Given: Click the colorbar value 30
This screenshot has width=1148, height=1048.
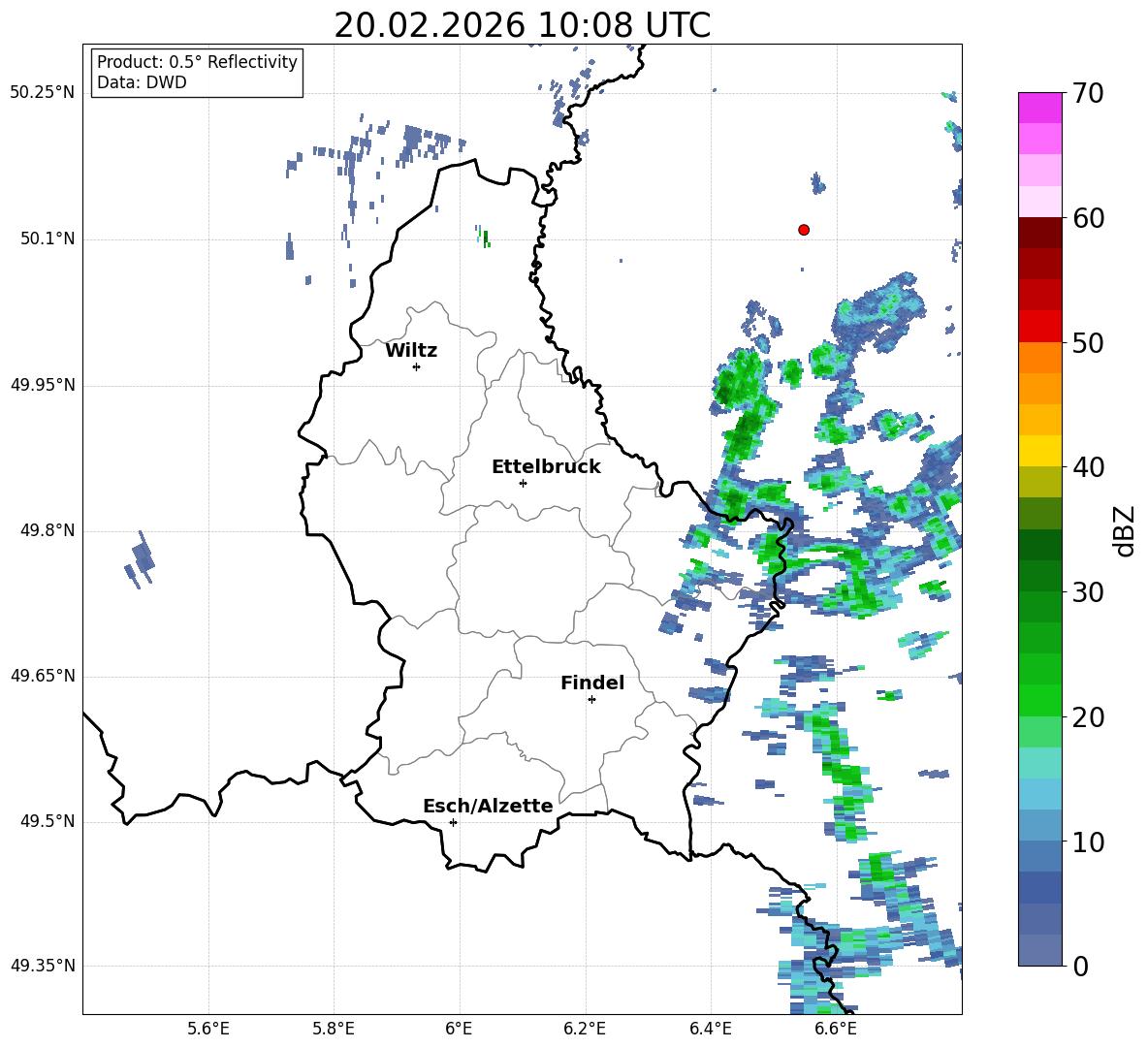Looking at the screenshot, I should click(x=1088, y=592).
